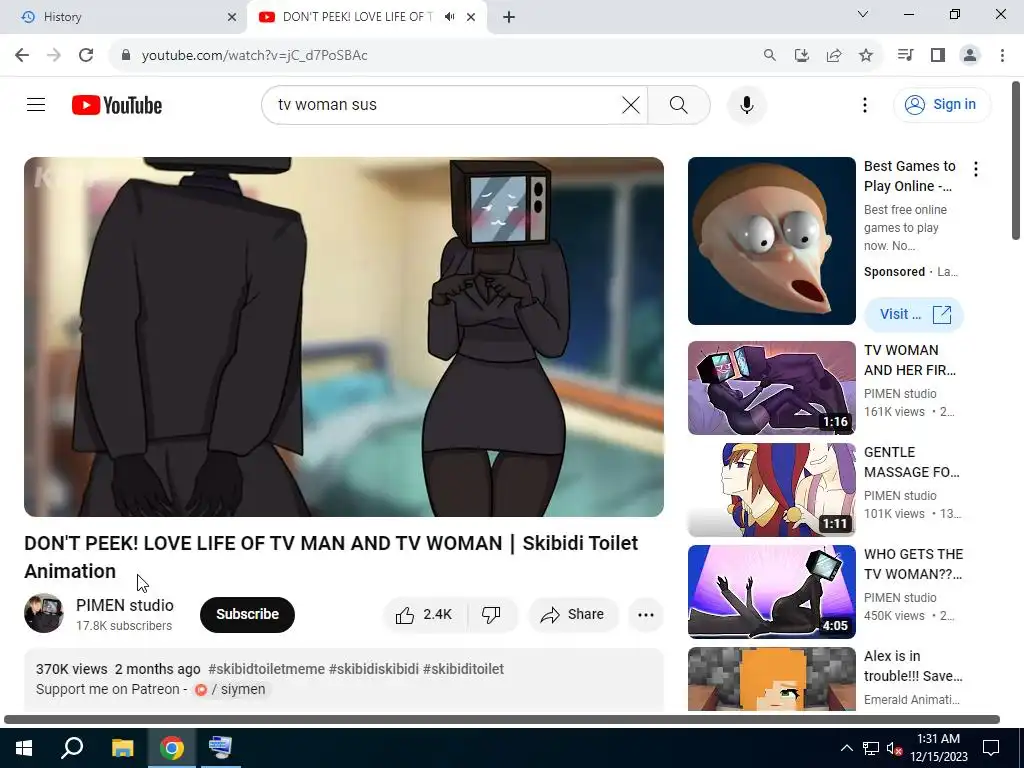Viewport: 1024px width, 768px height.
Task: Expand the video description box
Action: coord(344,679)
